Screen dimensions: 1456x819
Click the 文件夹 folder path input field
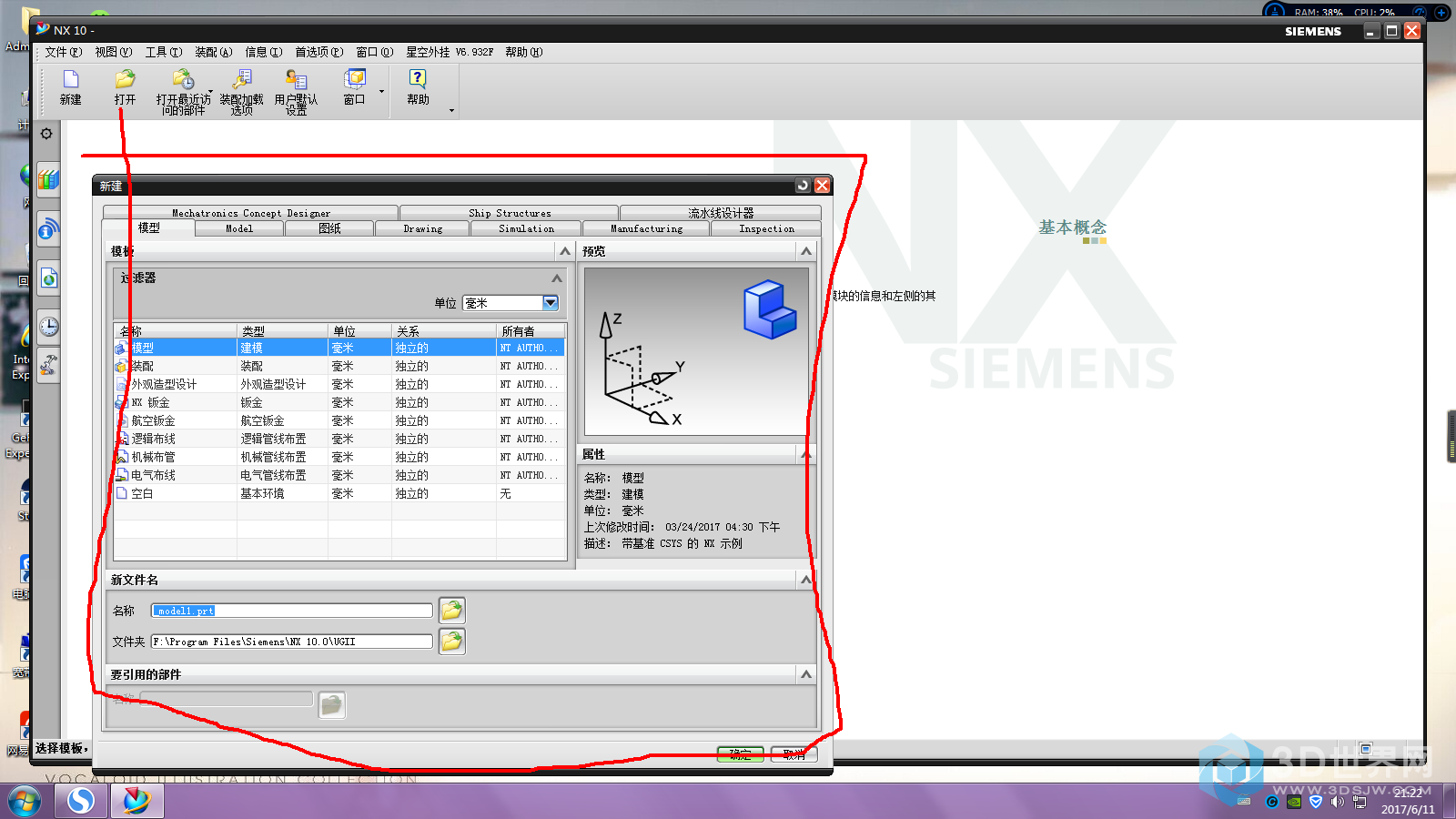pos(292,642)
